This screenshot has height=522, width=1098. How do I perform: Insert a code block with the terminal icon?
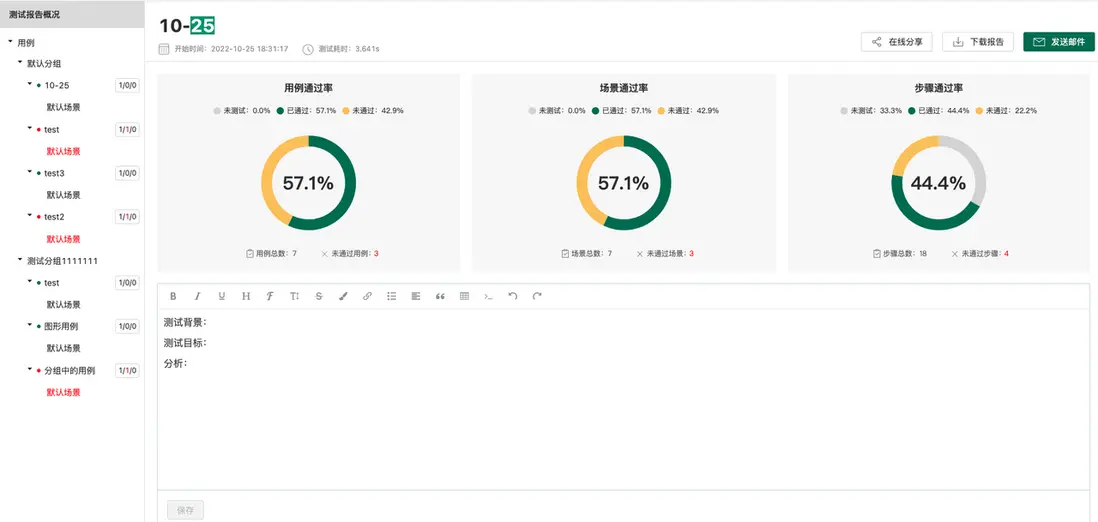(x=488, y=296)
